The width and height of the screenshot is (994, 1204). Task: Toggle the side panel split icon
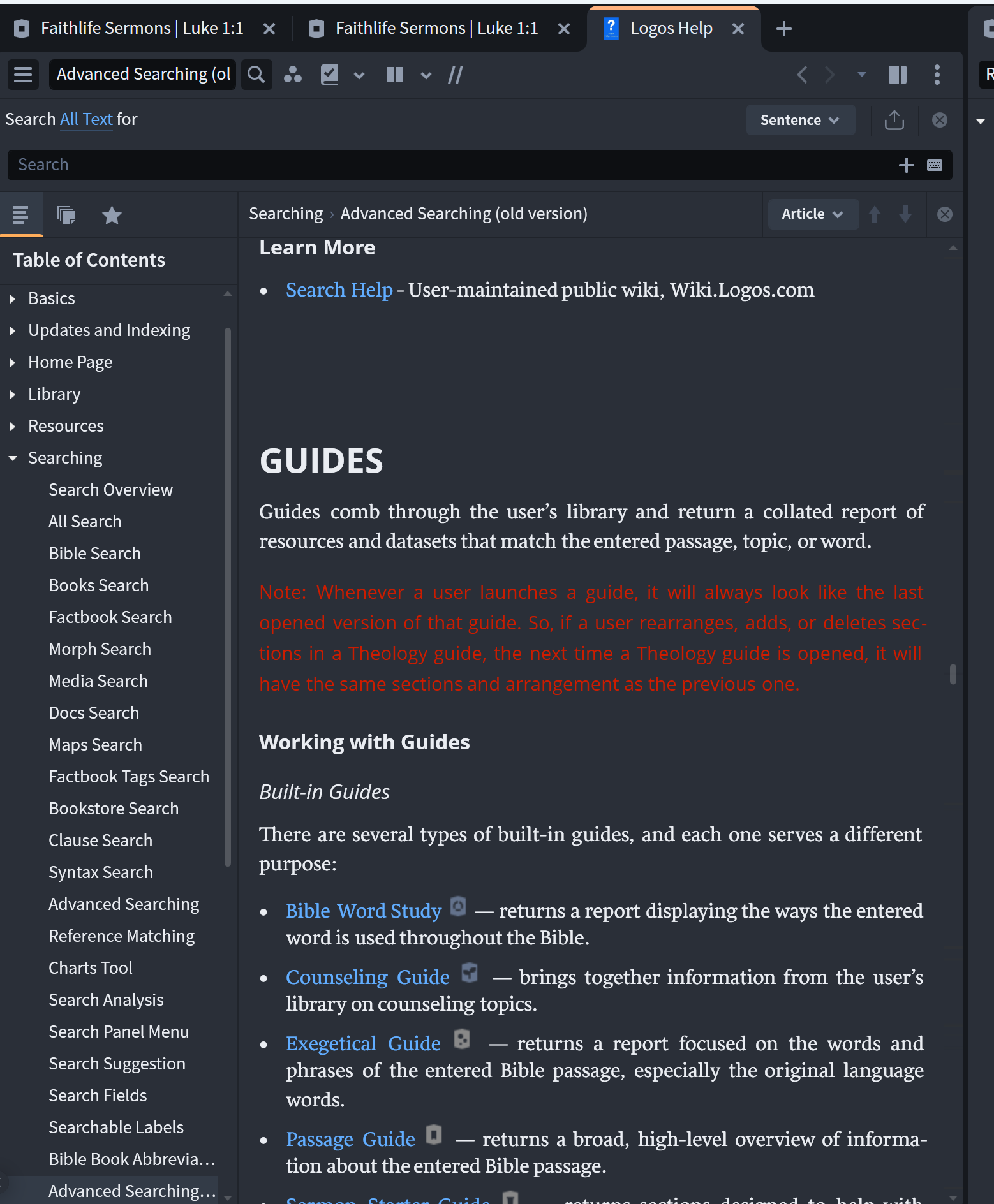click(898, 75)
